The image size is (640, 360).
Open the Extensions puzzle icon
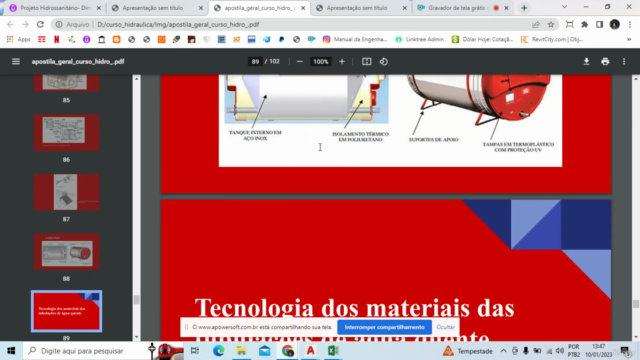584,24
